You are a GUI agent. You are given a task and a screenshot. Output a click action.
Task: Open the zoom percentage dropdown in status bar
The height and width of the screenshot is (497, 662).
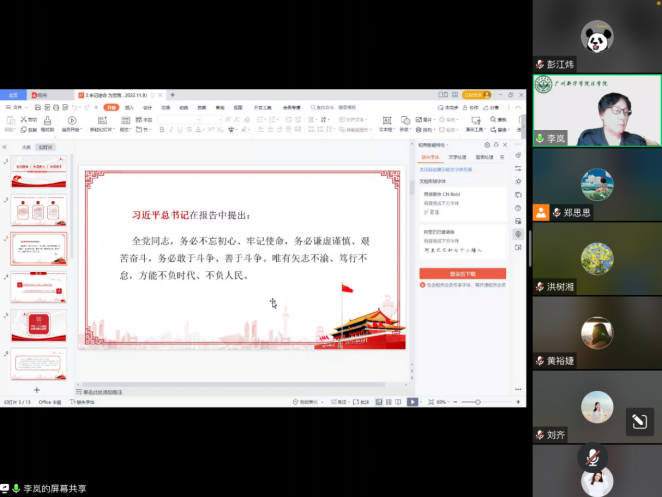(x=441, y=402)
